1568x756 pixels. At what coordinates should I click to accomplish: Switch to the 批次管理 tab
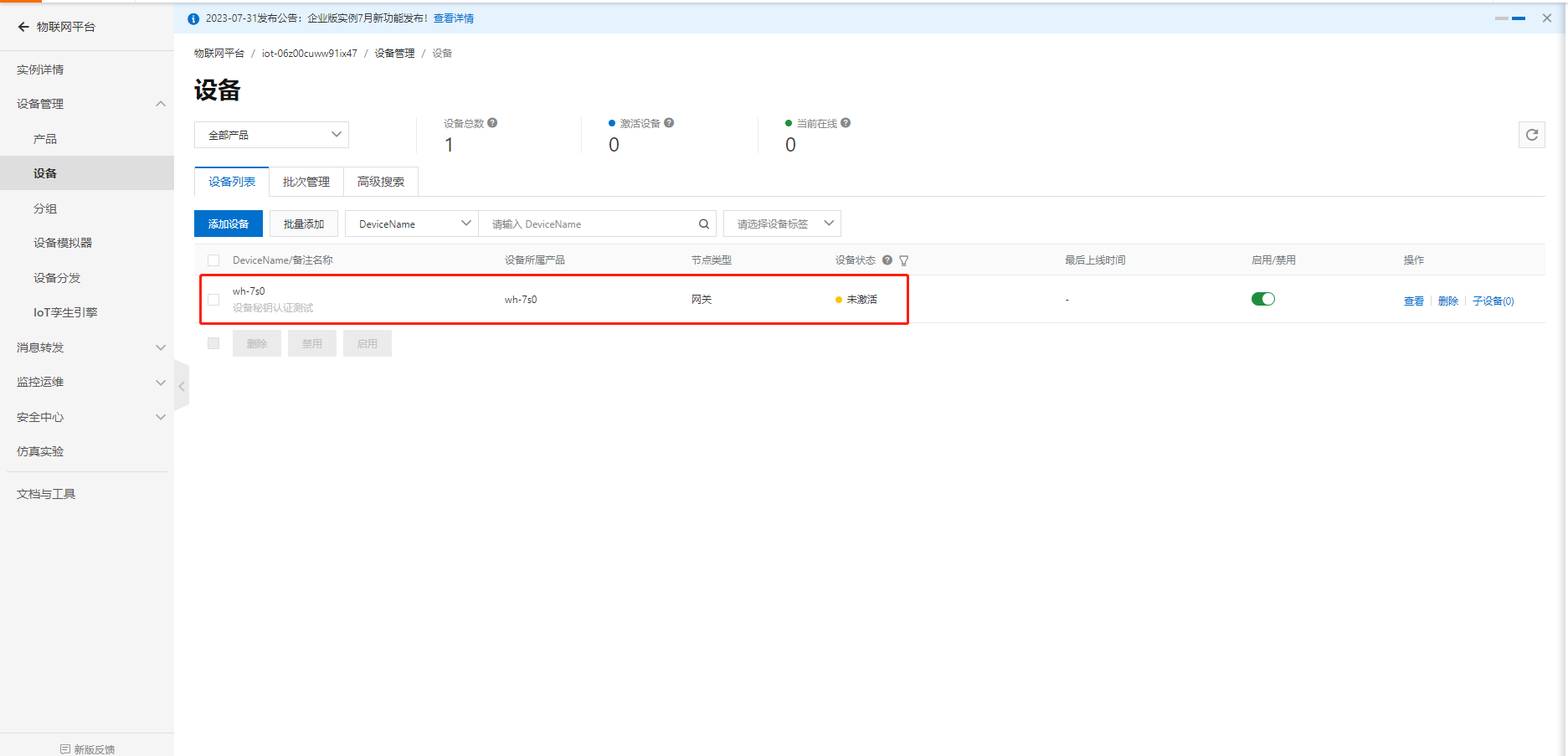306,182
